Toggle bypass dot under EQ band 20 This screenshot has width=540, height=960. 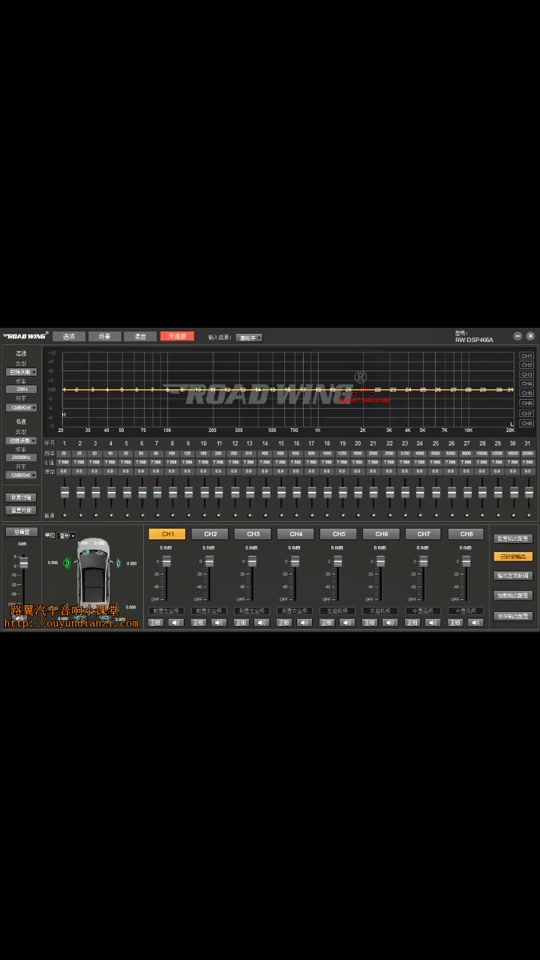click(358, 516)
